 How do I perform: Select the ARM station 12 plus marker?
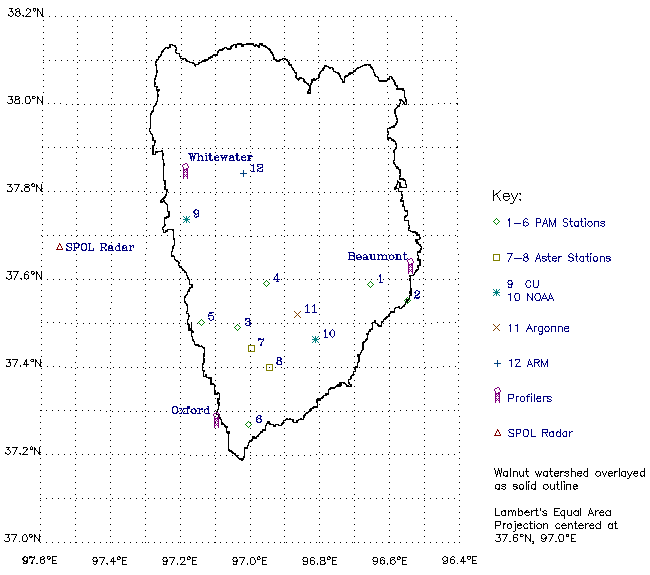pos(243,173)
